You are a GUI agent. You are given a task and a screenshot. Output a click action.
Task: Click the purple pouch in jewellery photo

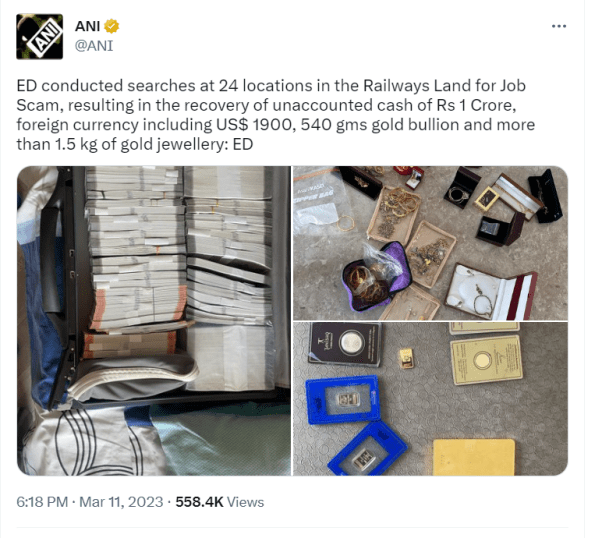[x=376, y=277]
